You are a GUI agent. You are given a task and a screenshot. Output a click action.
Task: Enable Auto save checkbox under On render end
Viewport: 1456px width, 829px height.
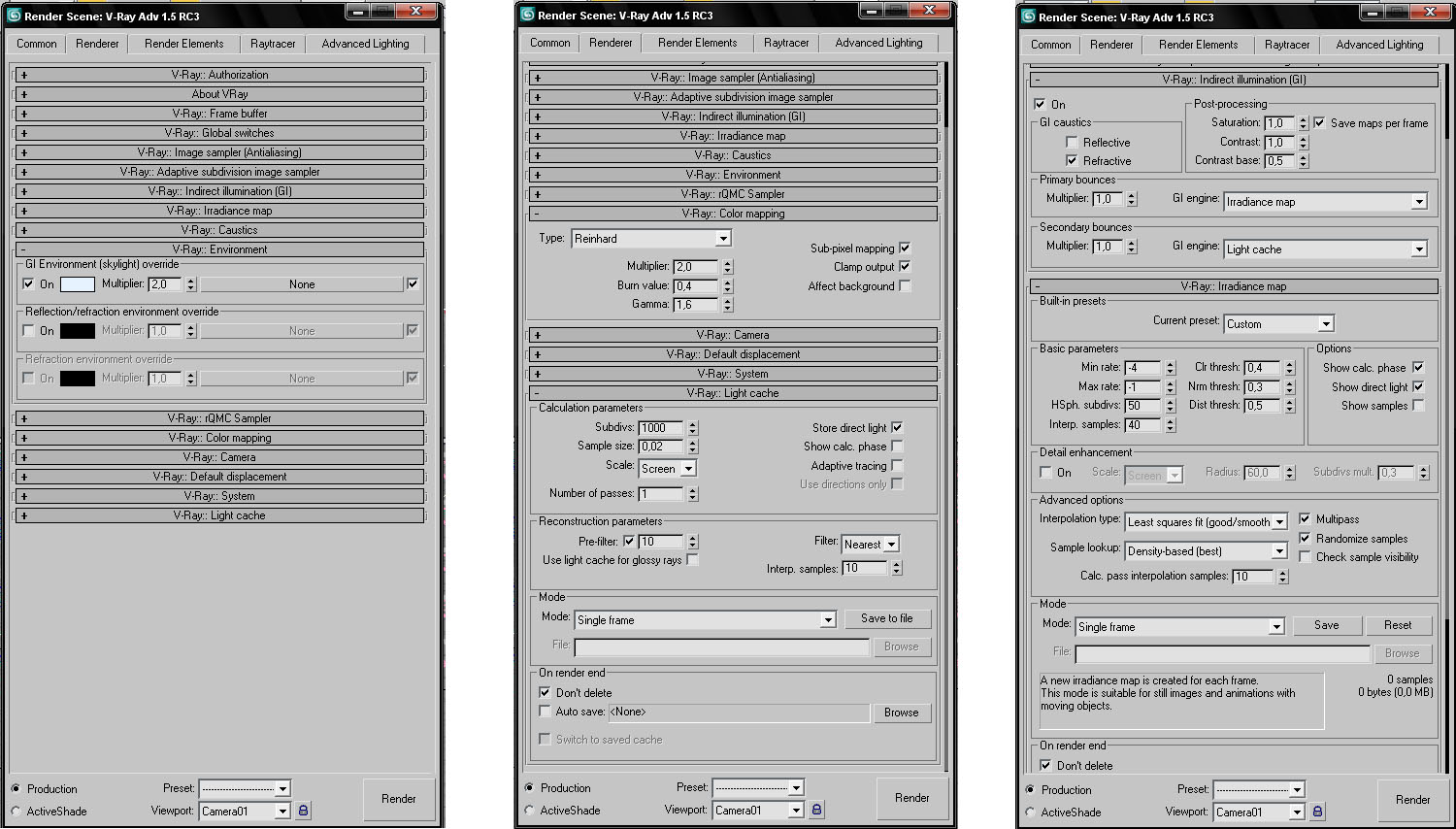[545, 712]
